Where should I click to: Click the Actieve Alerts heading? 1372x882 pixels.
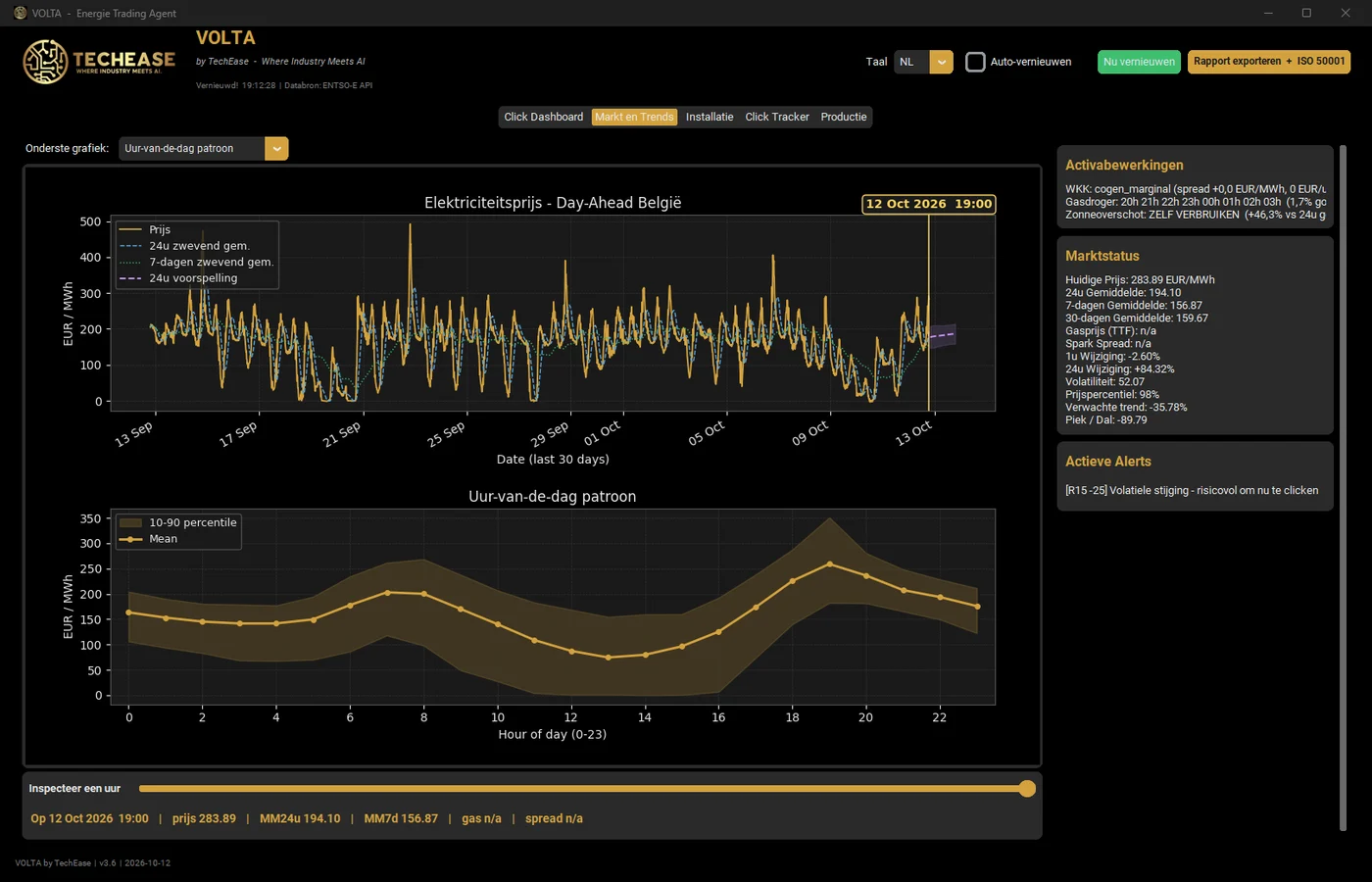pos(1108,462)
